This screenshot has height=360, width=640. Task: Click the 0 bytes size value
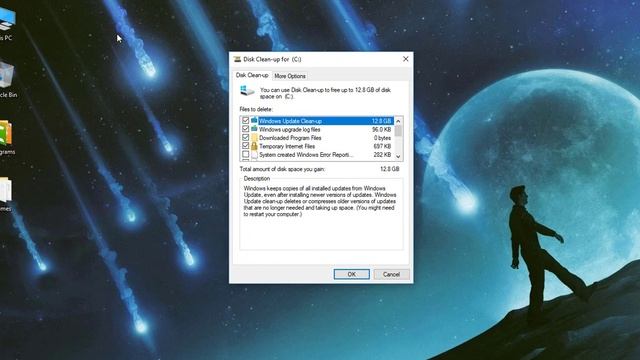pyautogui.click(x=382, y=138)
